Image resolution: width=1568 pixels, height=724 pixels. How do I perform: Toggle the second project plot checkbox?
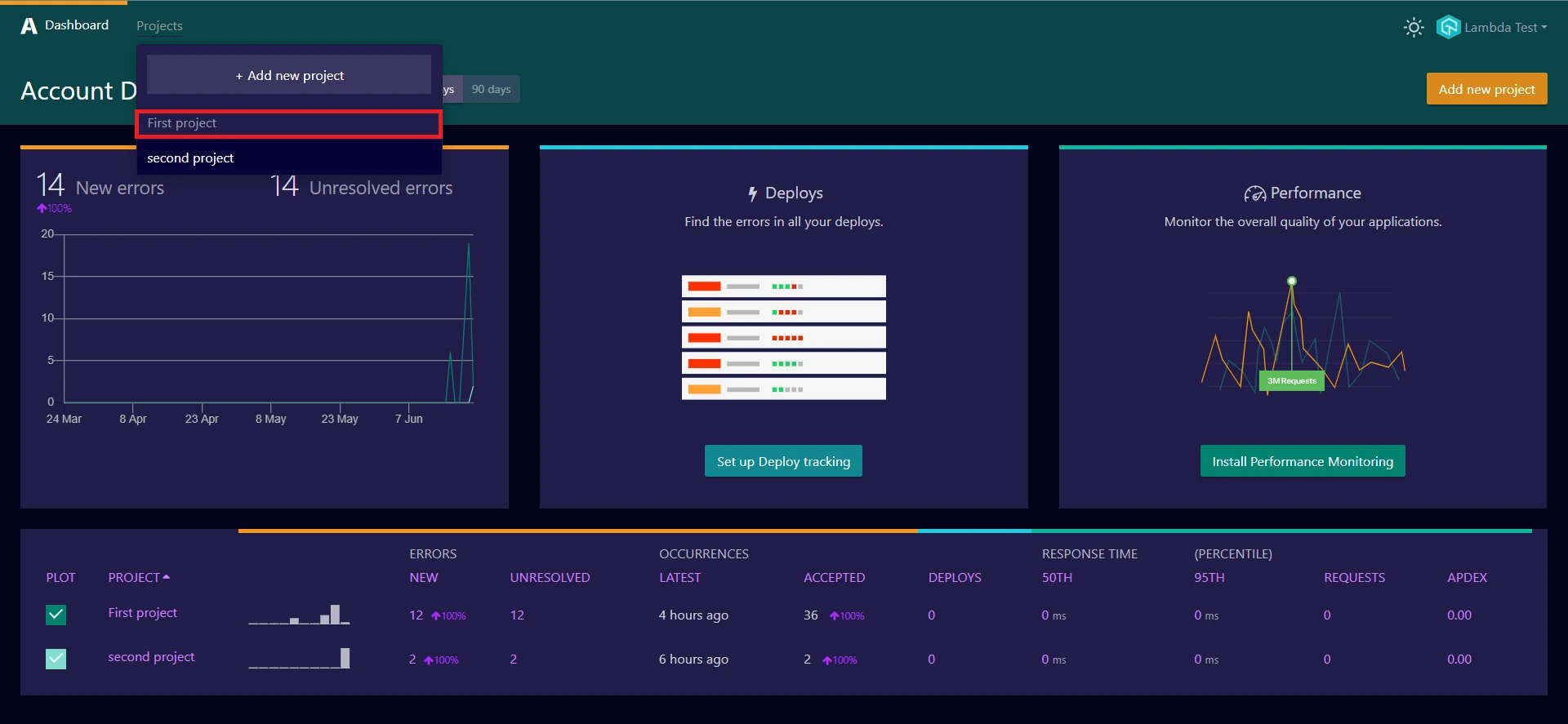pyautogui.click(x=56, y=659)
